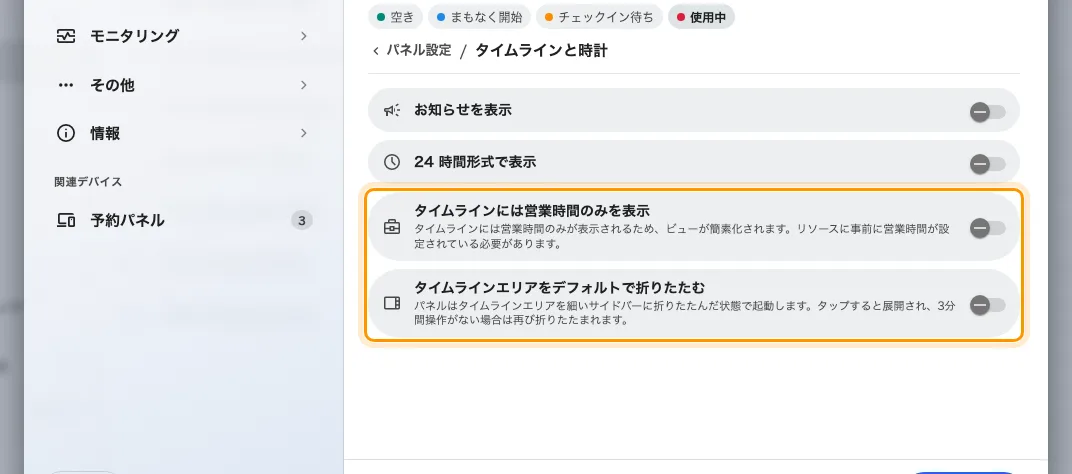1072x474 pixels.
Task: Expand the 情報 chevron arrow
Action: coord(304,133)
